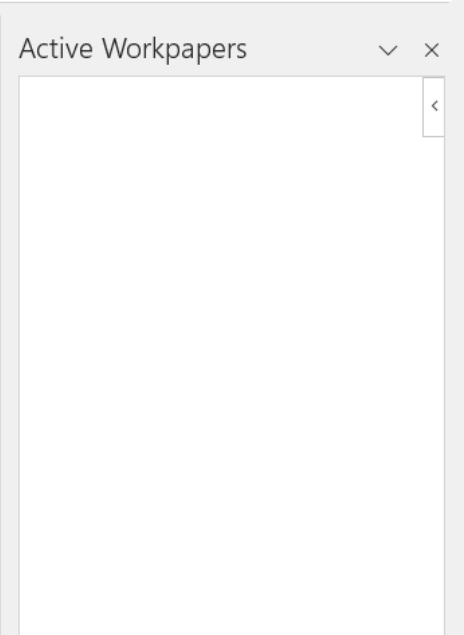
Task: Select the downward caret in the pane header
Action: (388, 51)
